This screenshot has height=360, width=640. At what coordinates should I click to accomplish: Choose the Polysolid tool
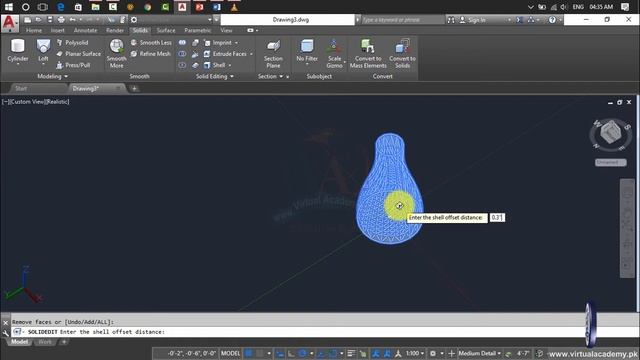click(x=72, y=42)
